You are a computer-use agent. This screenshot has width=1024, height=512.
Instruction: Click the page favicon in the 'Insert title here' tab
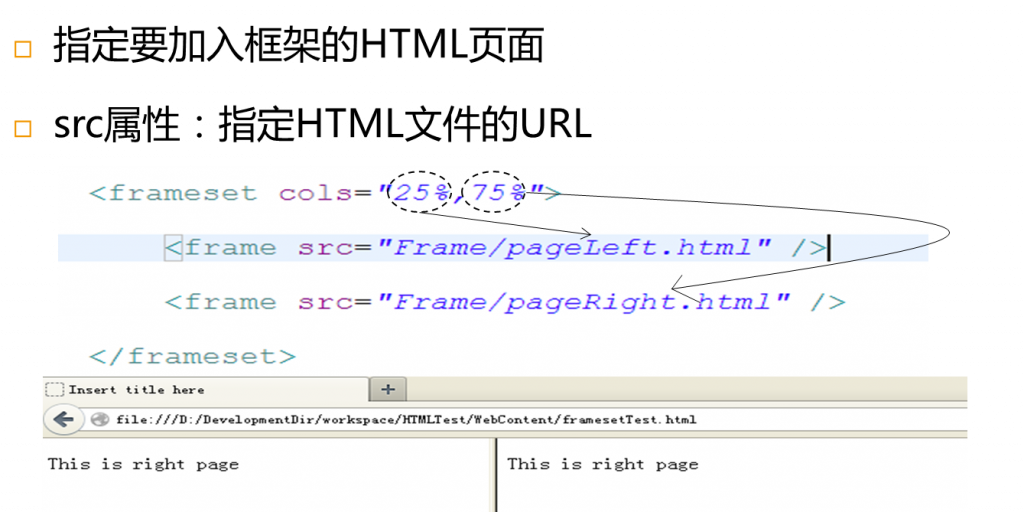tap(55, 390)
